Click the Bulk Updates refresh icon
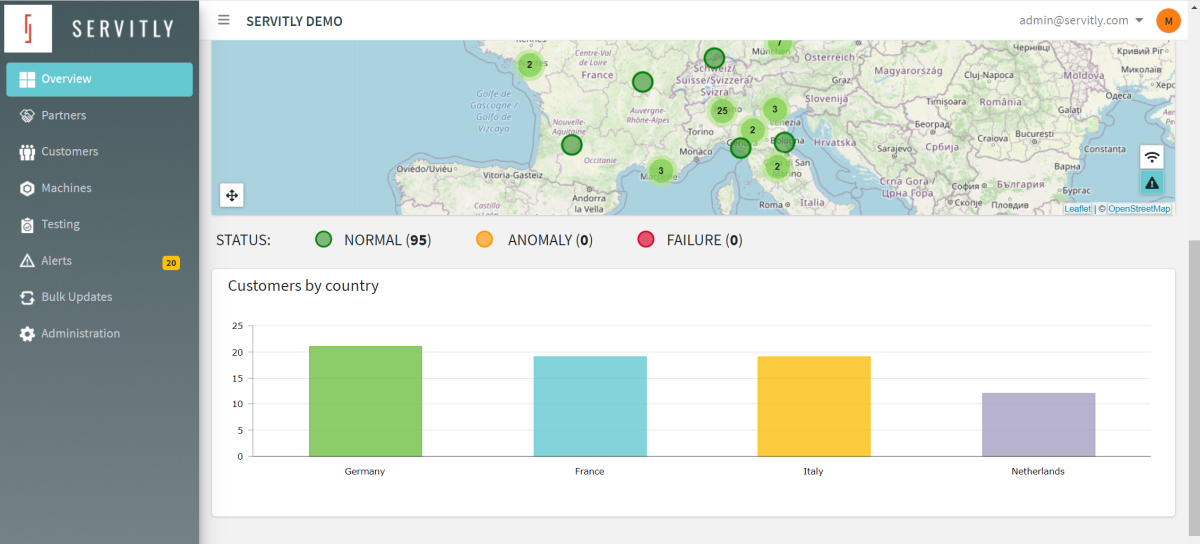Screen dimensions: 1200x544 coord(27,297)
